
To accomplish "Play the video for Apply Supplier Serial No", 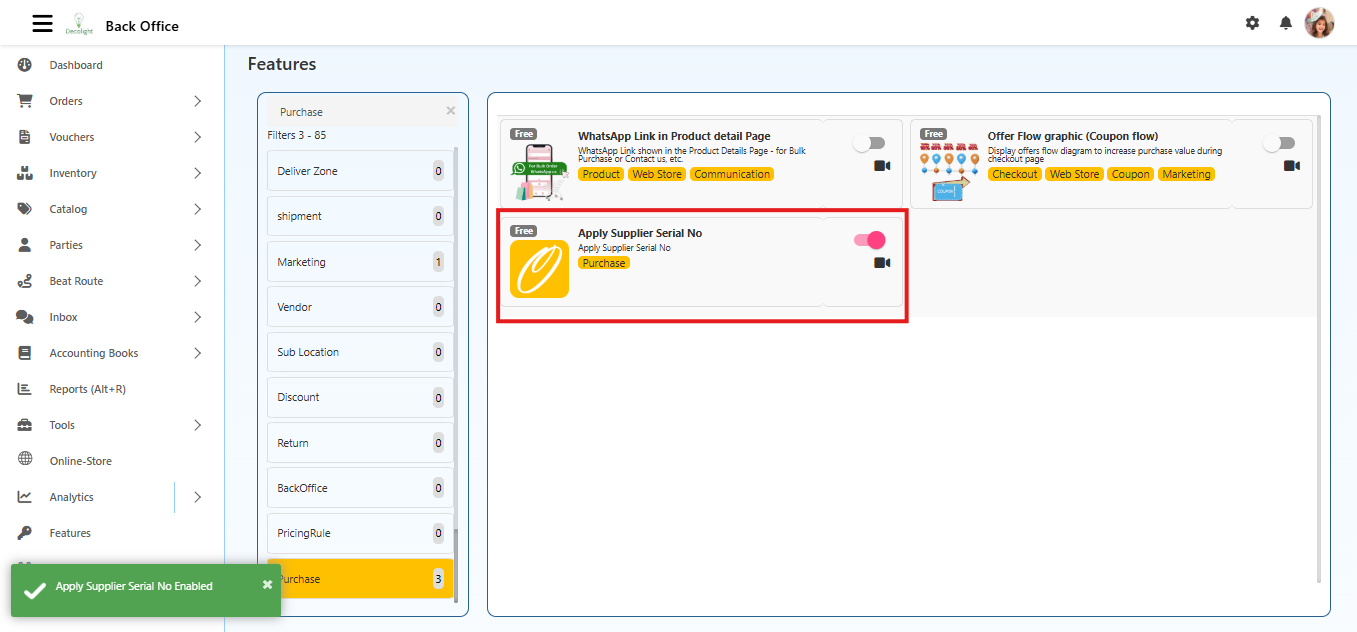I will click(x=881, y=262).
